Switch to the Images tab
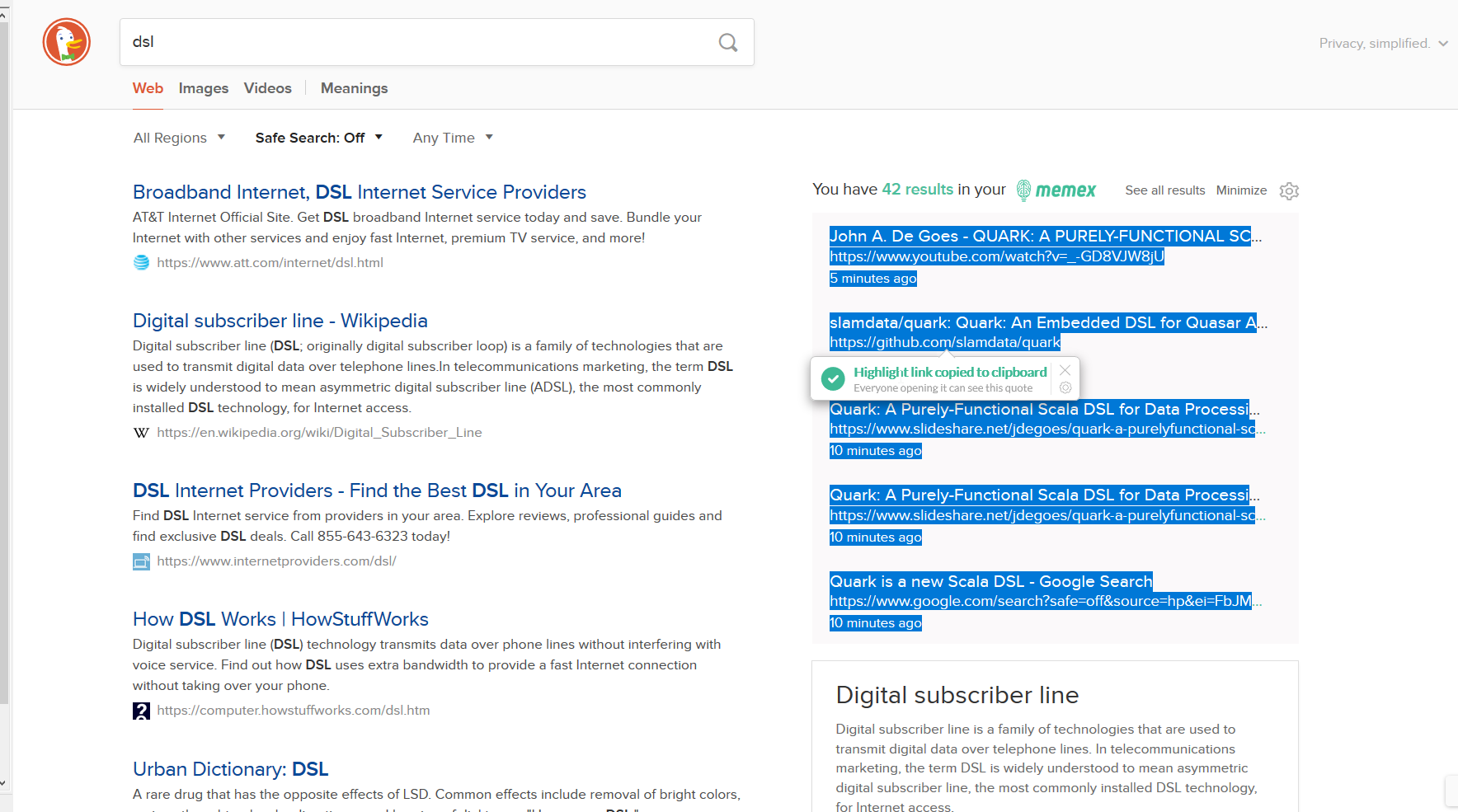The height and width of the screenshot is (812, 1458). click(203, 88)
